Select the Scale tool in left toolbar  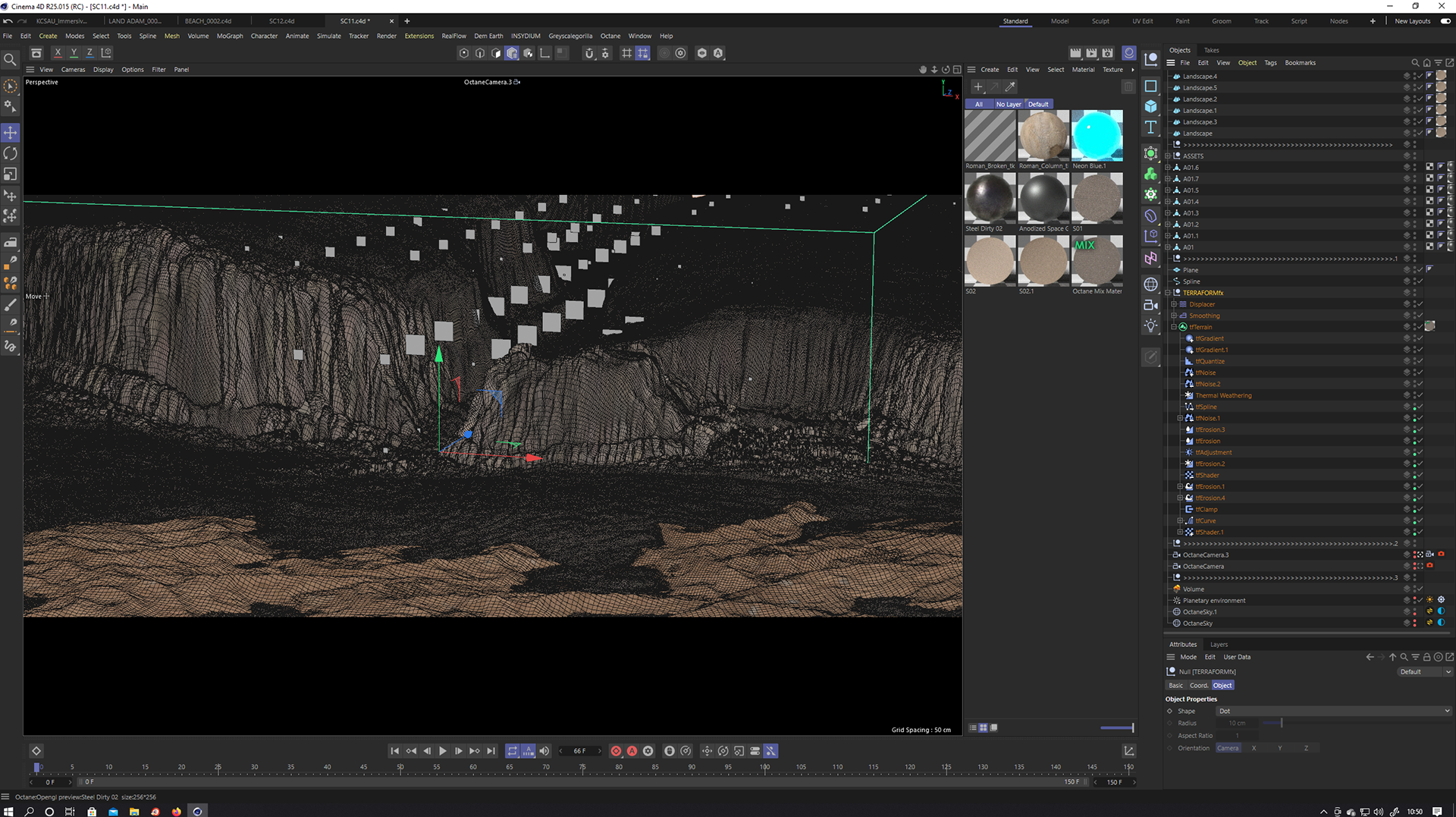(11, 174)
